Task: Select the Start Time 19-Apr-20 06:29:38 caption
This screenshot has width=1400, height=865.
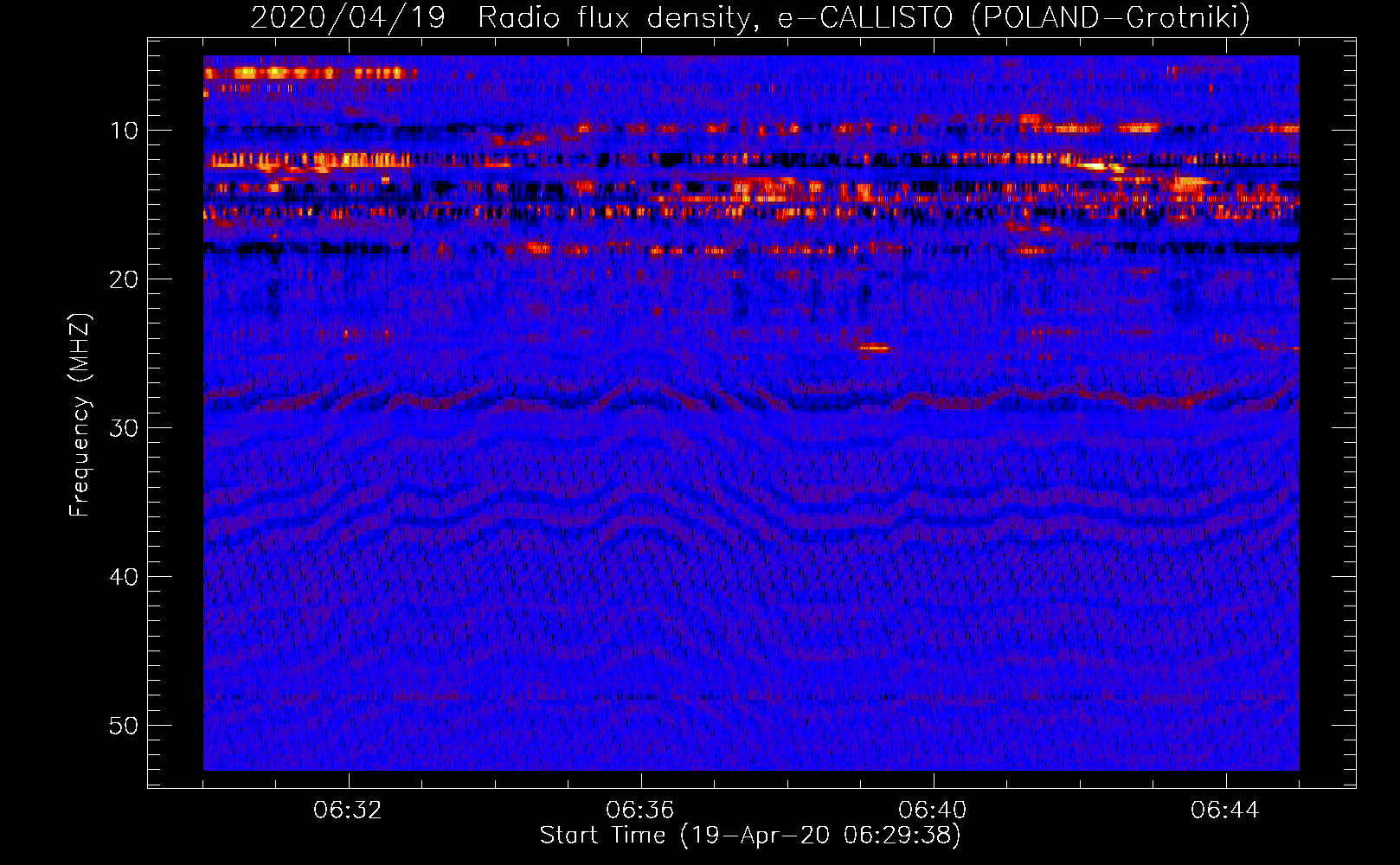Action: (x=750, y=836)
